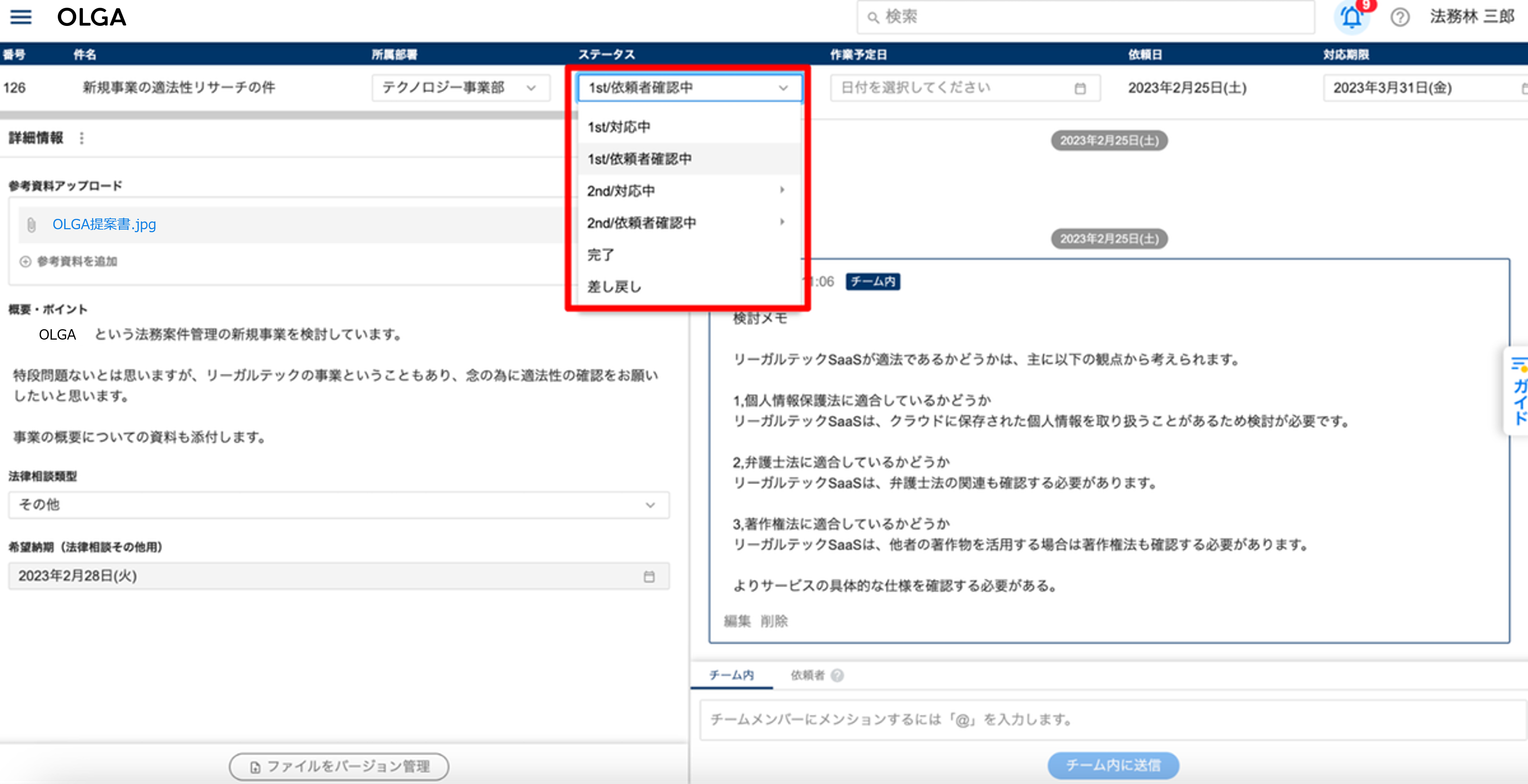Click the 詳細情報 section heading

coord(36,138)
